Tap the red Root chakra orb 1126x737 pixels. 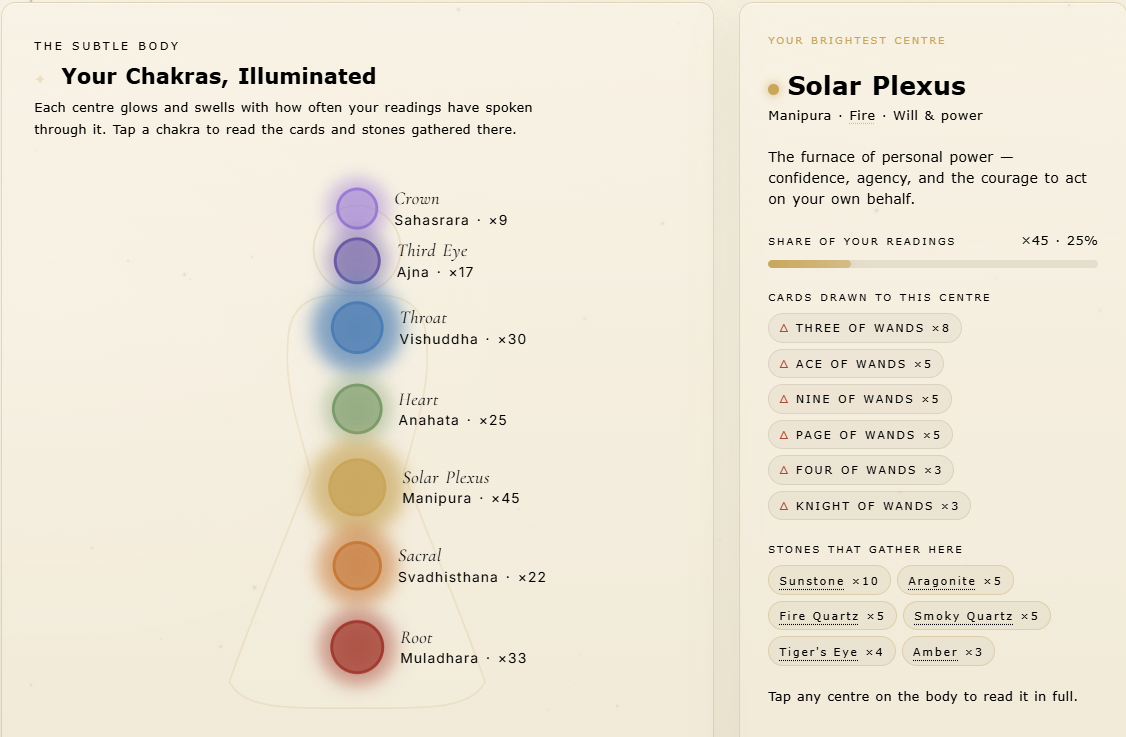[357, 647]
